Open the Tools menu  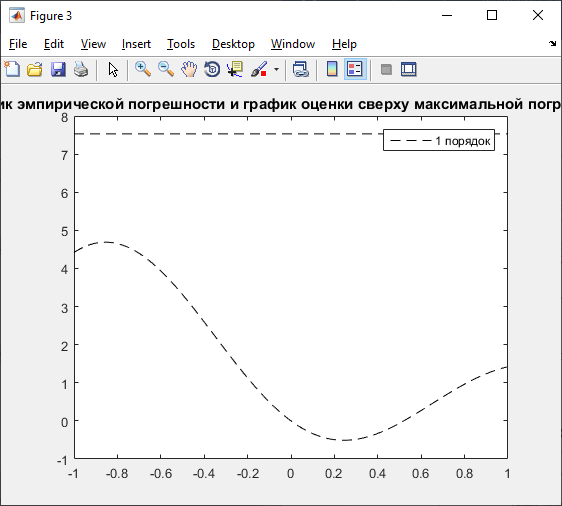[181, 44]
